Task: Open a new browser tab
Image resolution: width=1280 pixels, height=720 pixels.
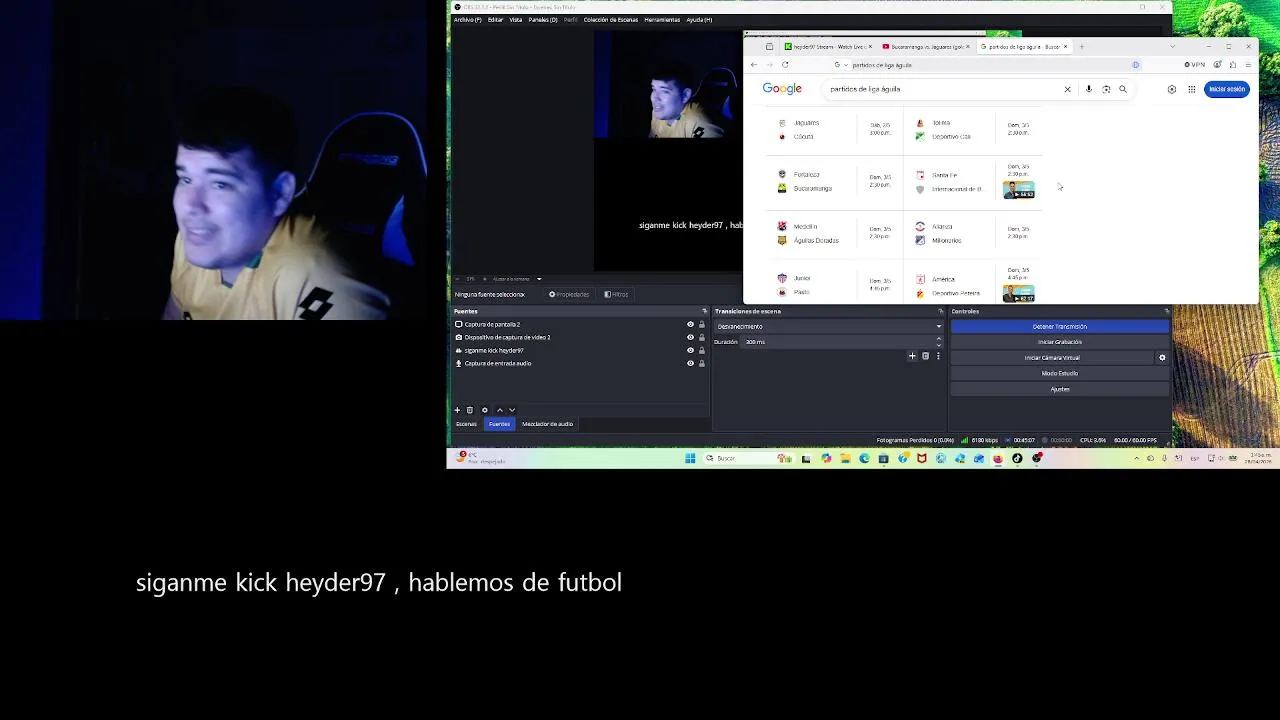Action: 1081,47
